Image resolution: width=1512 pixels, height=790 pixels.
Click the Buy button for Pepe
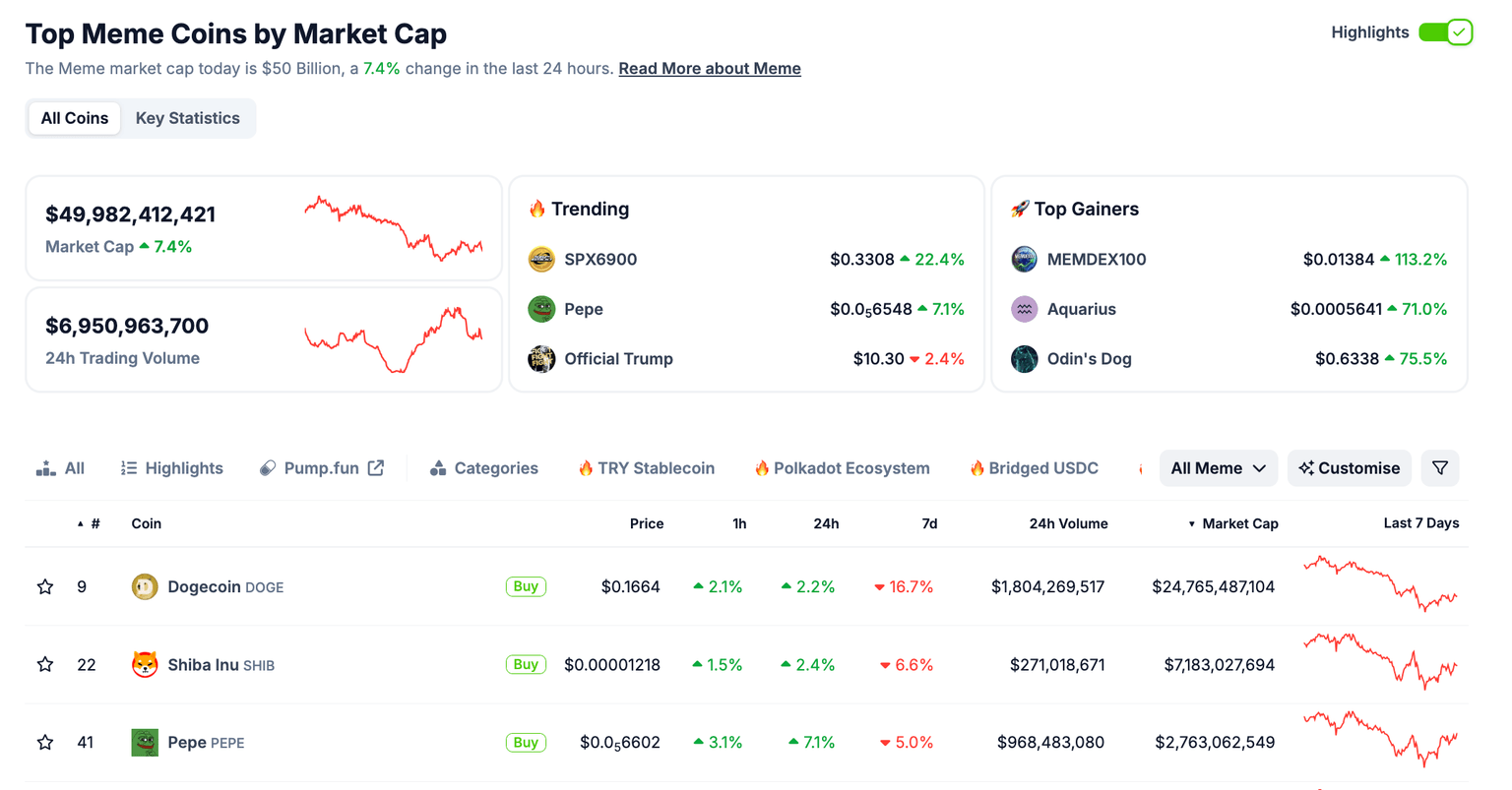pos(526,742)
